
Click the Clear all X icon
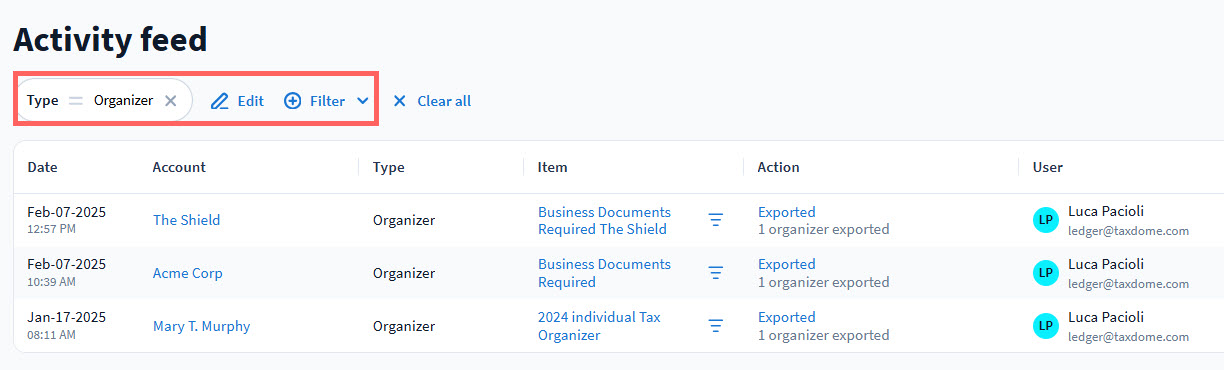tap(400, 101)
